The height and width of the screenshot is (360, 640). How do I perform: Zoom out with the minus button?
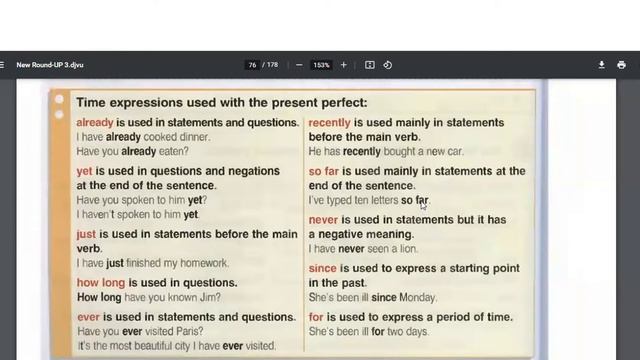[299, 65]
